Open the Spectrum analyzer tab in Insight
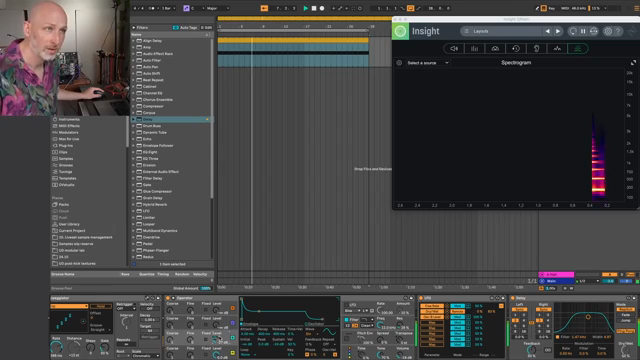This screenshot has width=640, height=360. pos(557,49)
